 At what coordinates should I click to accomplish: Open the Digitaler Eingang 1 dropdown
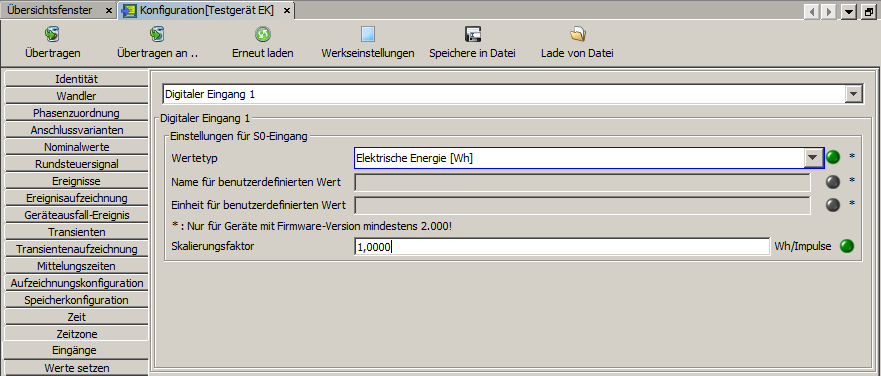point(854,94)
